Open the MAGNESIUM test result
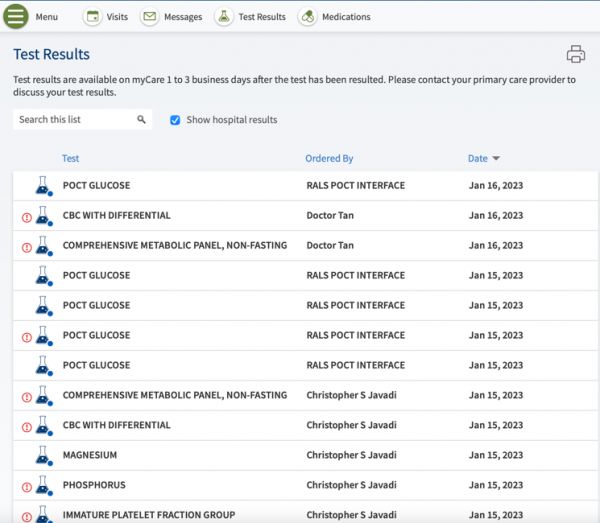The image size is (600, 523). [90, 455]
